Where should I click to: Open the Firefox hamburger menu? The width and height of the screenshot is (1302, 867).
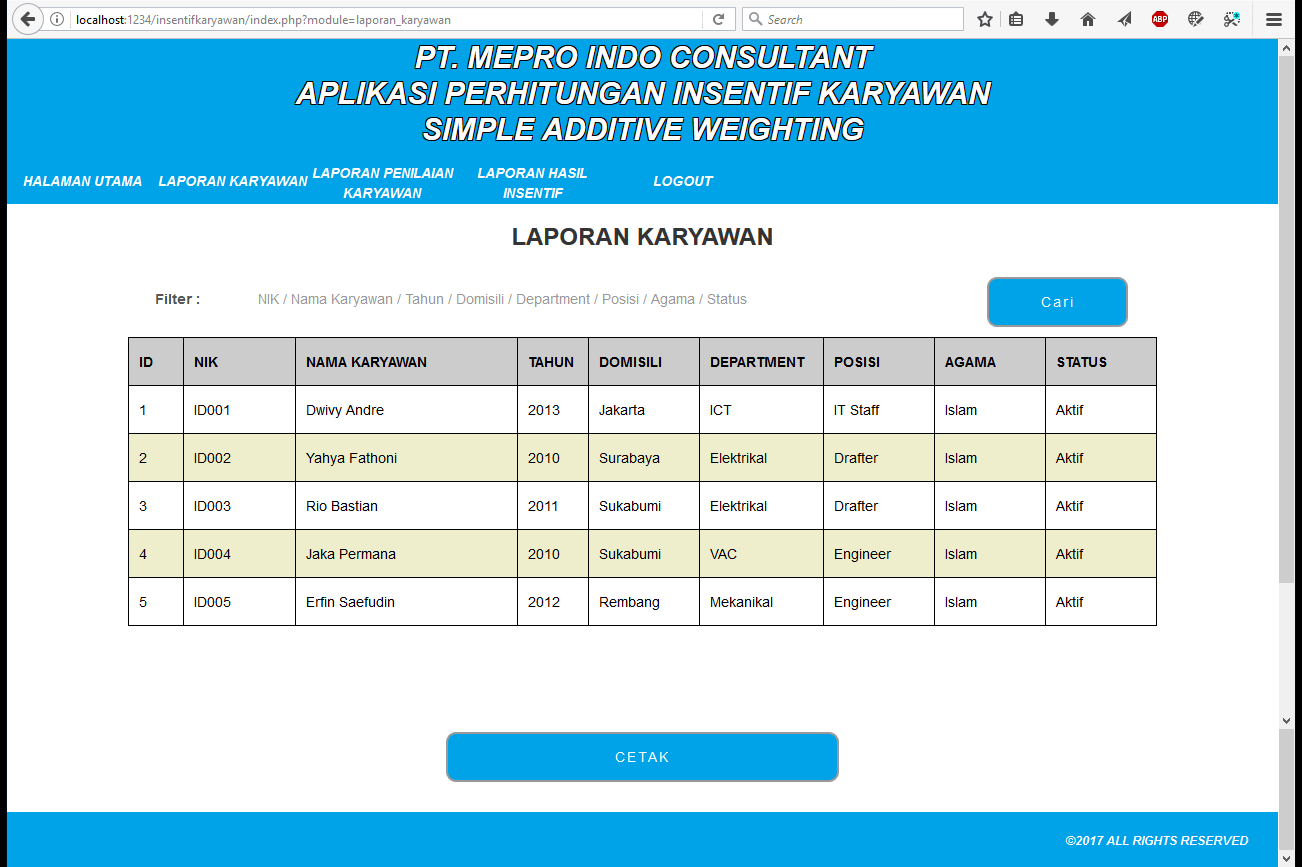pos(1273,19)
